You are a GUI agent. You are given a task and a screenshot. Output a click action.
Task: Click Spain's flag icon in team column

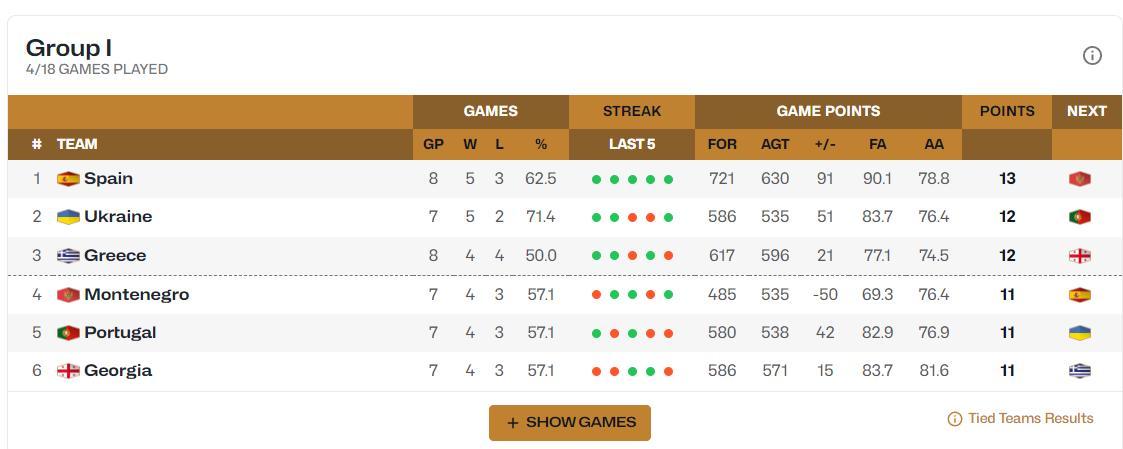(x=68, y=179)
